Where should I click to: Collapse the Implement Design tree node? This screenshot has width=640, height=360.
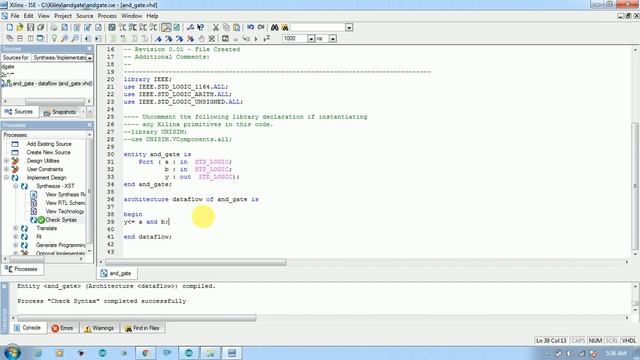tap(6, 178)
